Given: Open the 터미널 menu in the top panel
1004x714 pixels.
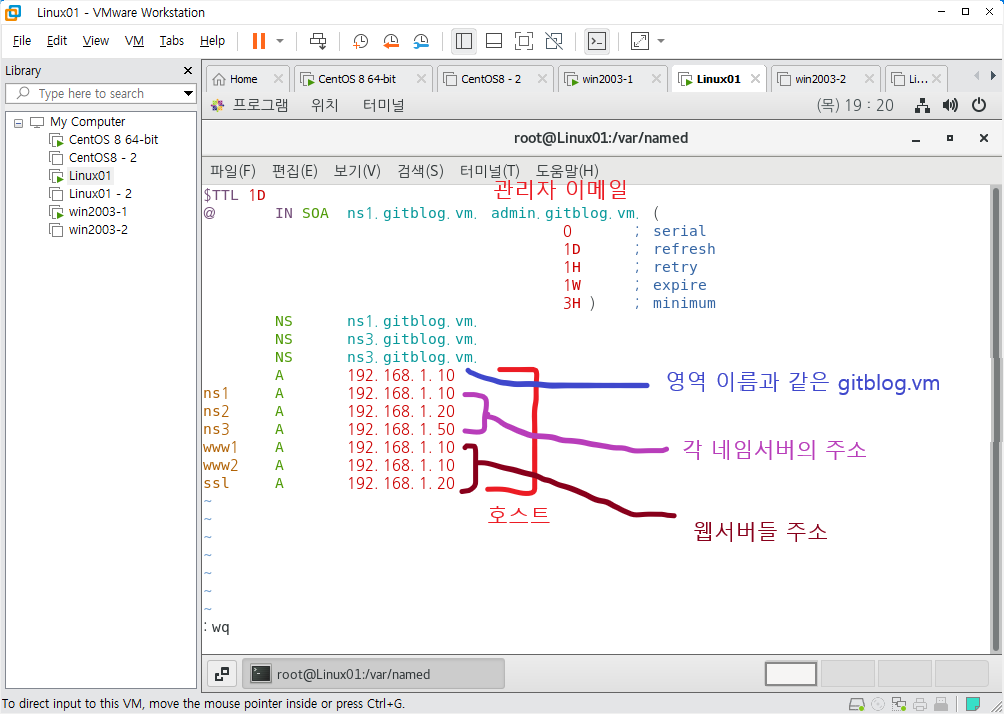Looking at the screenshot, I should coord(384,105).
